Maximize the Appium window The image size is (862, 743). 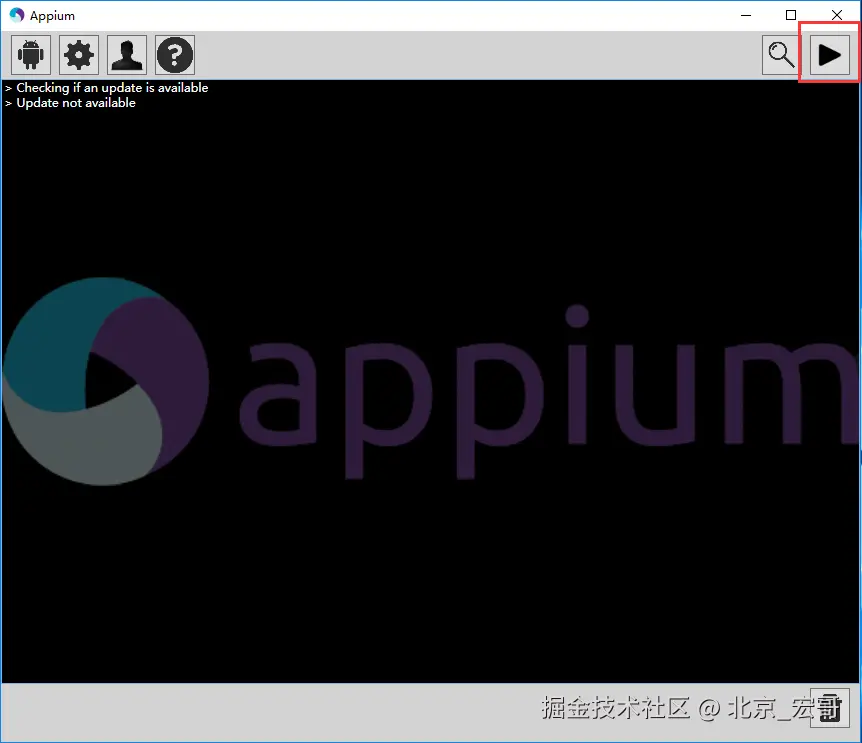pyautogui.click(x=791, y=15)
